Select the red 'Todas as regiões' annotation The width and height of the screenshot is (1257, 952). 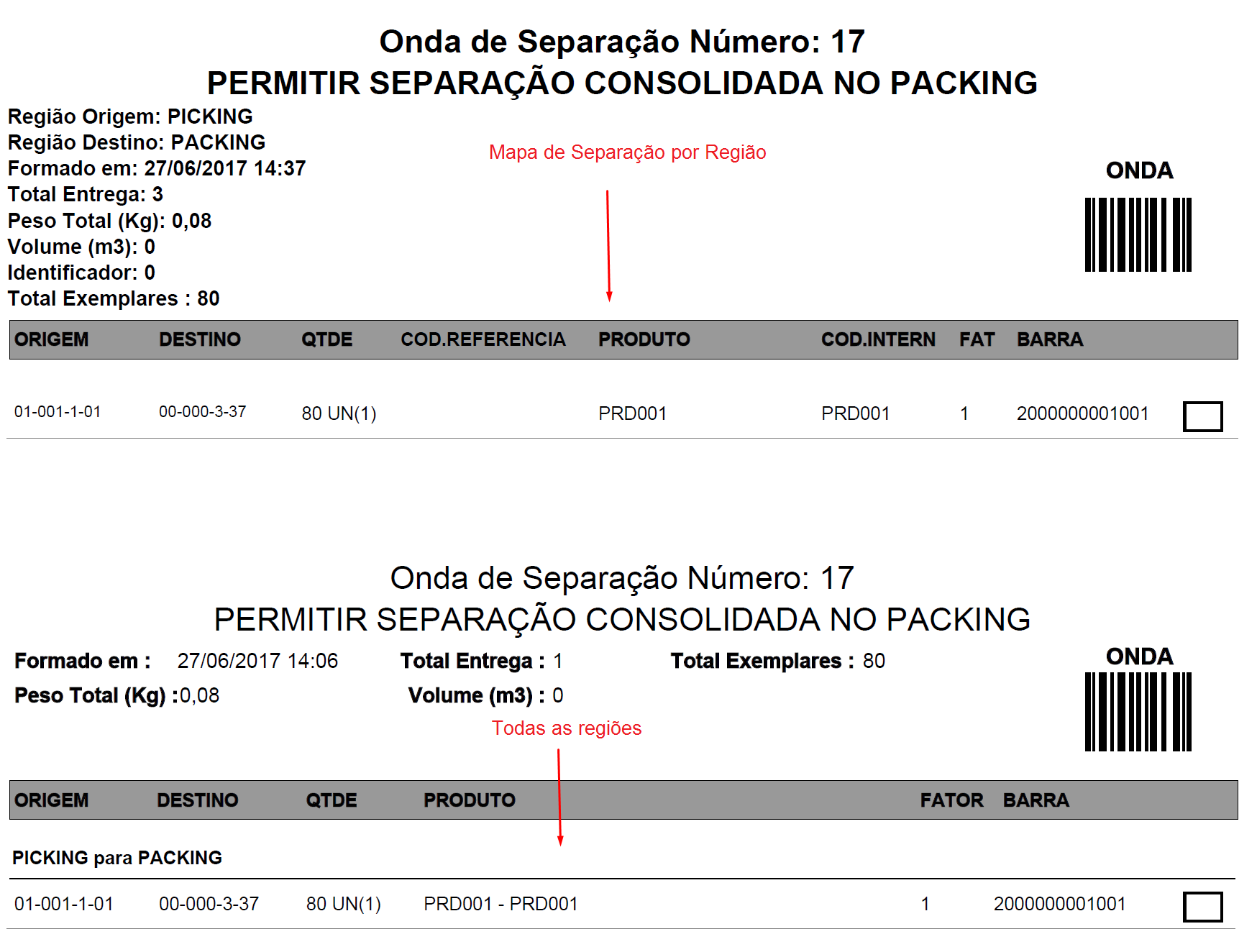coord(567,728)
